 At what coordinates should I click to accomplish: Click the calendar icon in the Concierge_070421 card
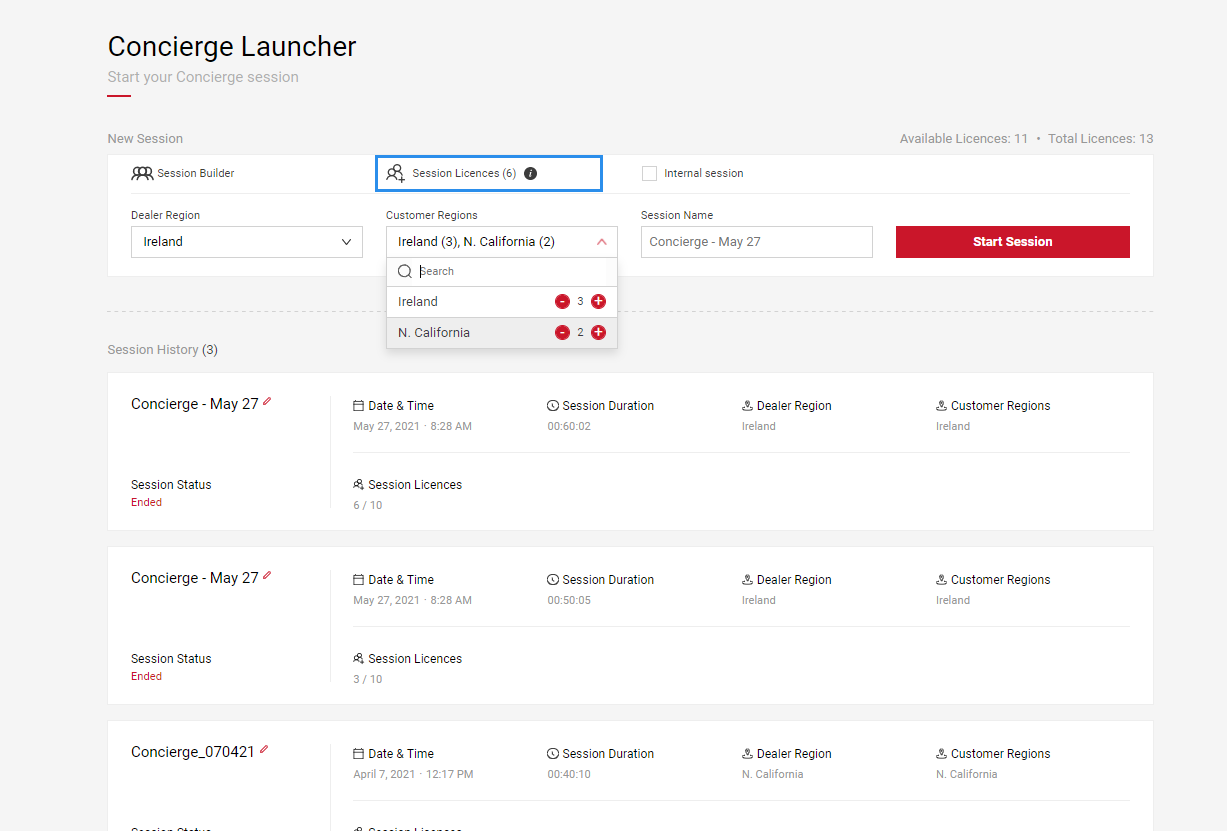pos(358,754)
